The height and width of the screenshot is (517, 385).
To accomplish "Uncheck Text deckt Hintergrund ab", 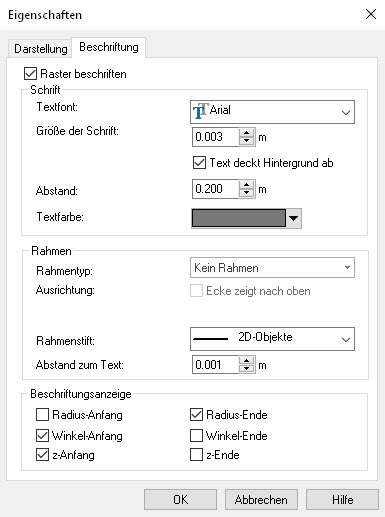I will [199, 163].
